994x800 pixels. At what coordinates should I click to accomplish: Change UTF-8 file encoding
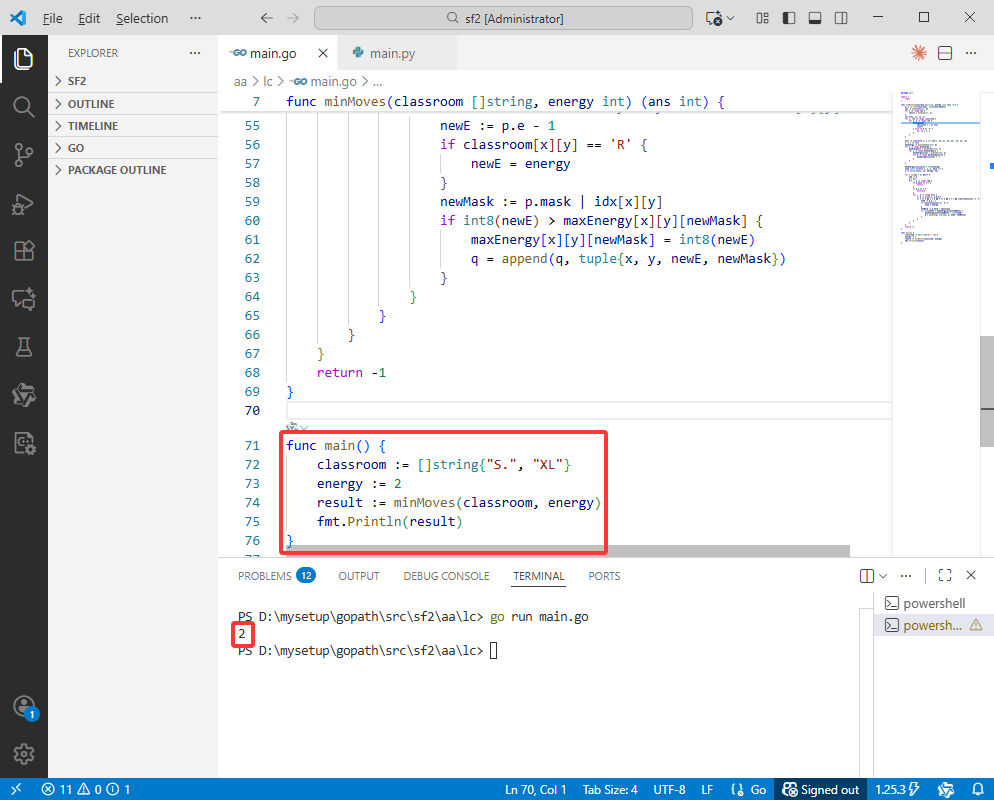point(669,789)
